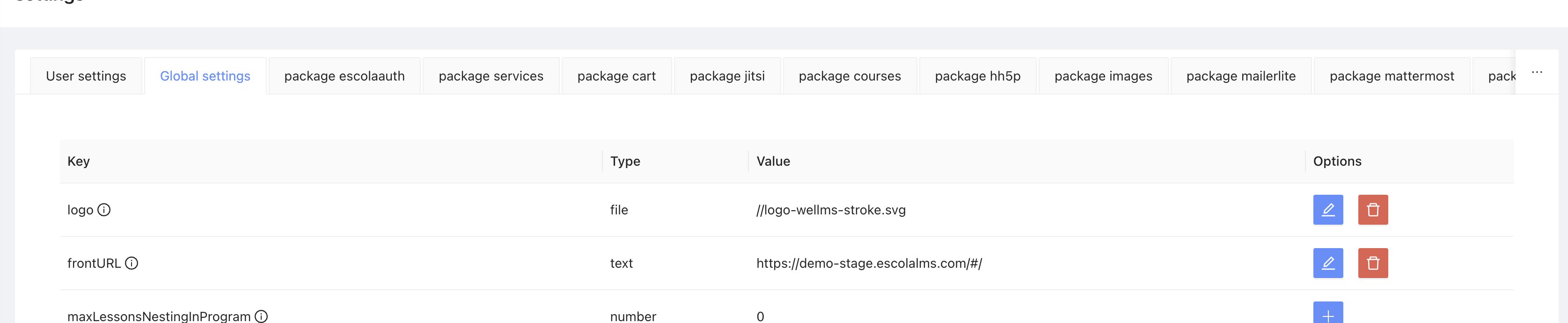Switch to the package mailerlite tab
This screenshot has width=1568, height=323.
(x=1240, y=75)
